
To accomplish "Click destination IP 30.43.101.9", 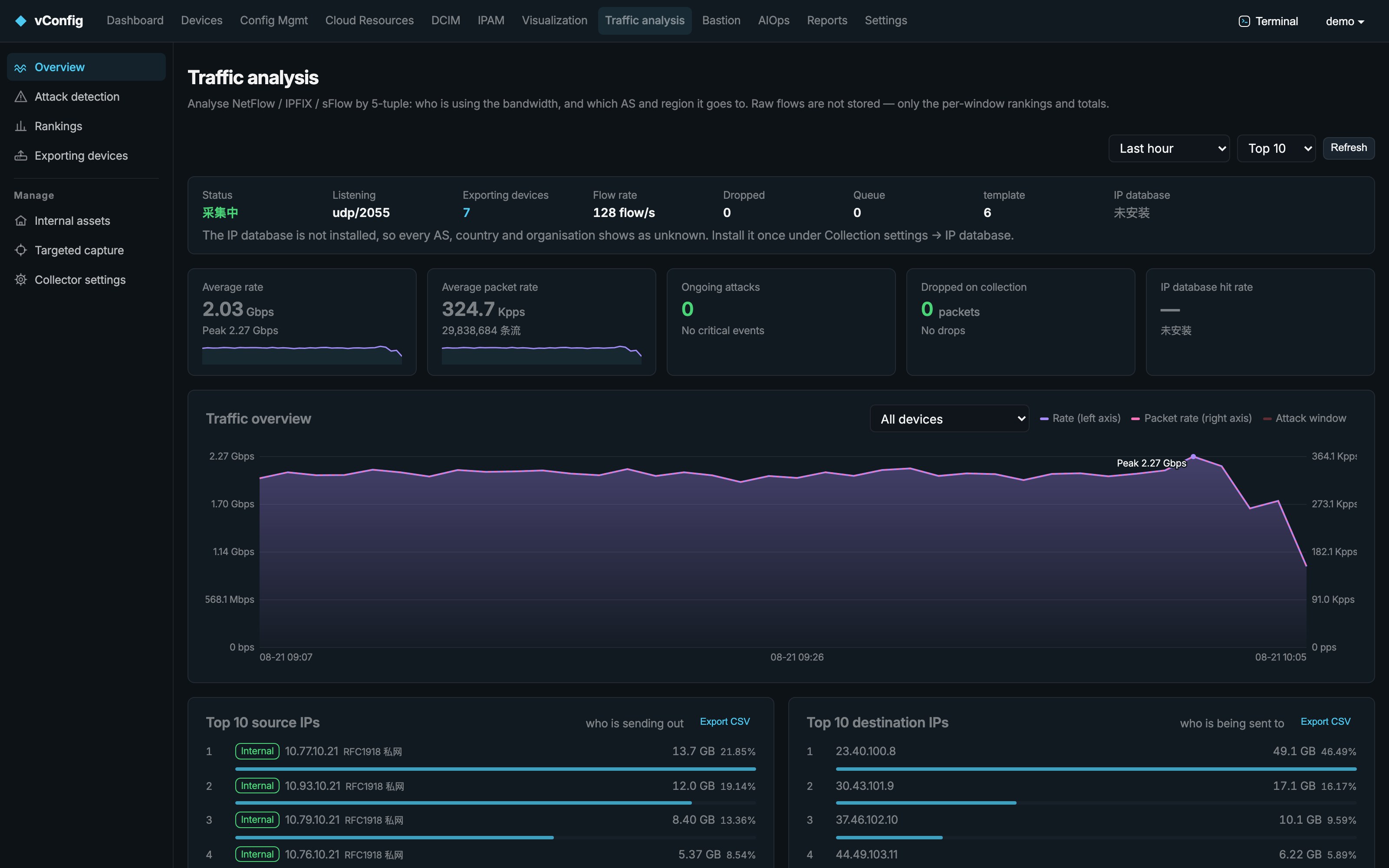I will tap(864, 786).
